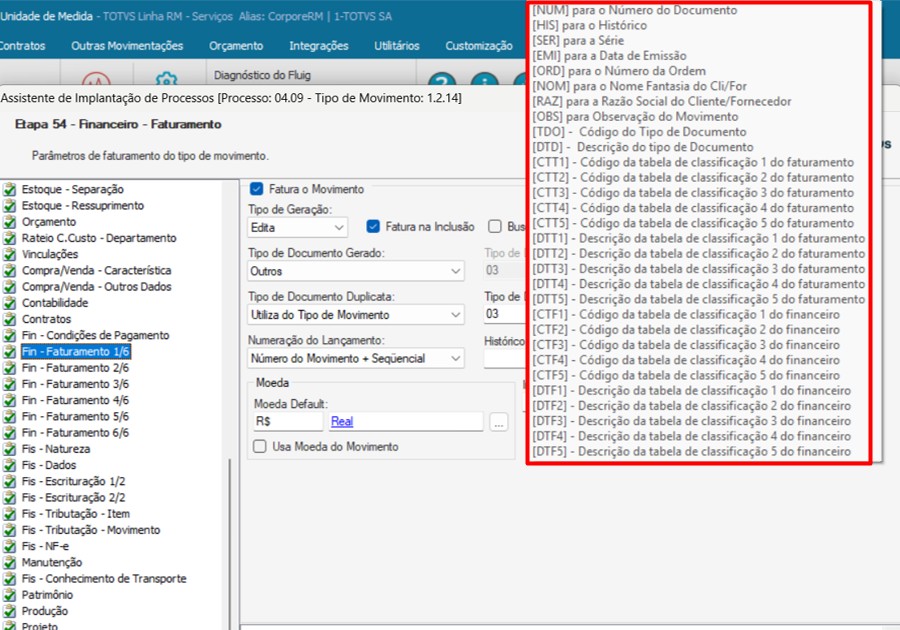Open Outras Movimentações menu
The width and height of the screenshot is (900, 630).
tap(127, 46)
